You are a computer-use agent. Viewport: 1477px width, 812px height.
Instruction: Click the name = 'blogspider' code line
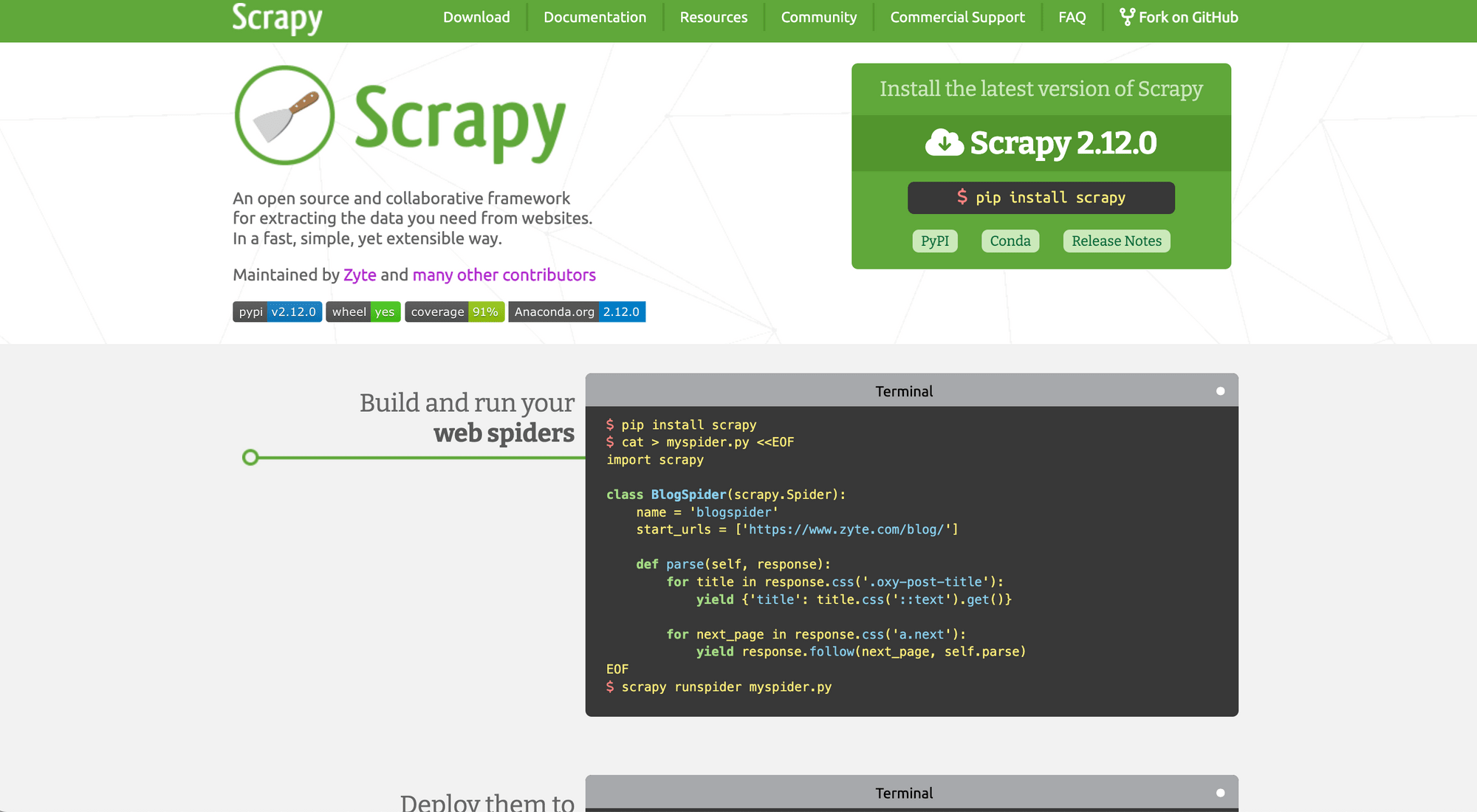click(707, 512)
